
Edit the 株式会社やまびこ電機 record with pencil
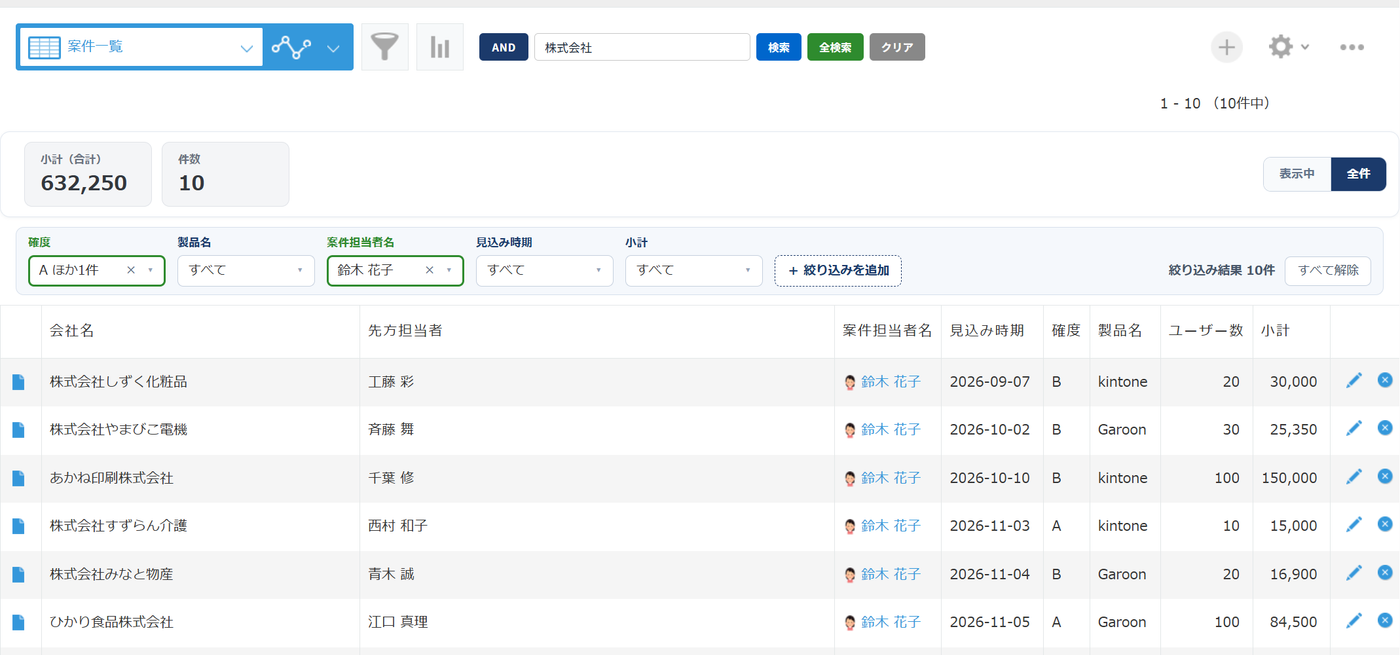coord(1354,428)
